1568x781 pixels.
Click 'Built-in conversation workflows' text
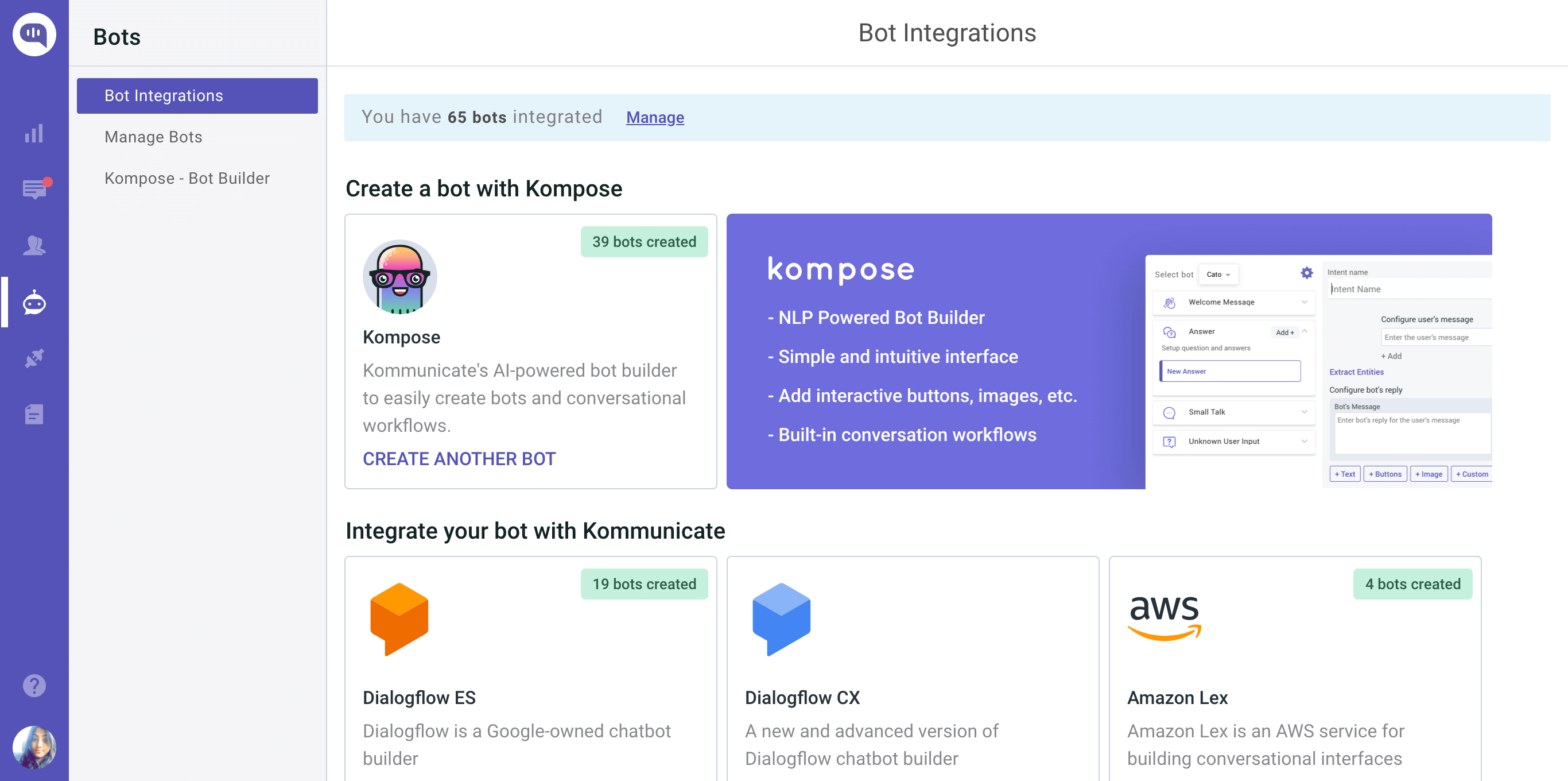pos(907,434)
